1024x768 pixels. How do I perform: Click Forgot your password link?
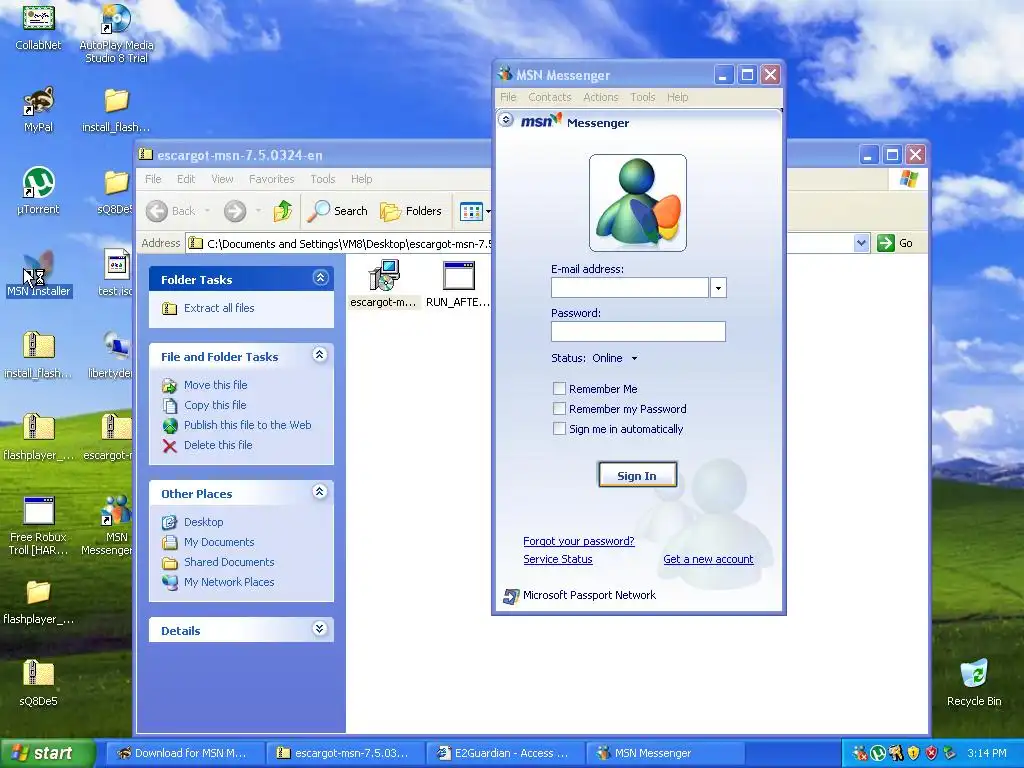click(x=579, y=541)
